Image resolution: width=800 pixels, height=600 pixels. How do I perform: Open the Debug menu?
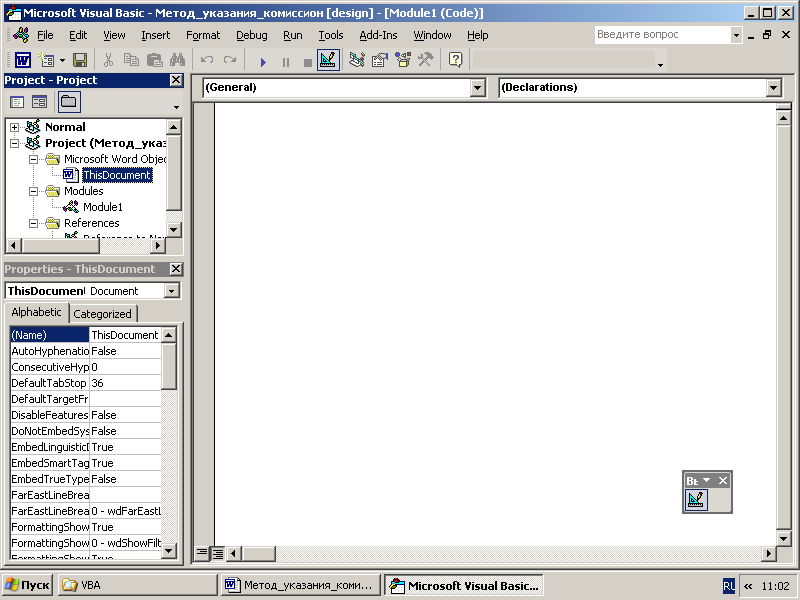[252, 35]
